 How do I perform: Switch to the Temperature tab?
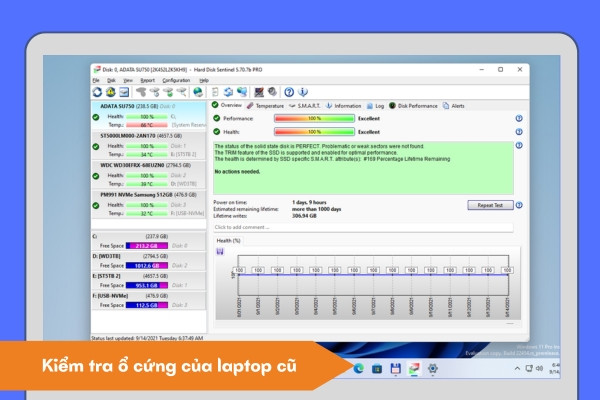pos(265,106)
